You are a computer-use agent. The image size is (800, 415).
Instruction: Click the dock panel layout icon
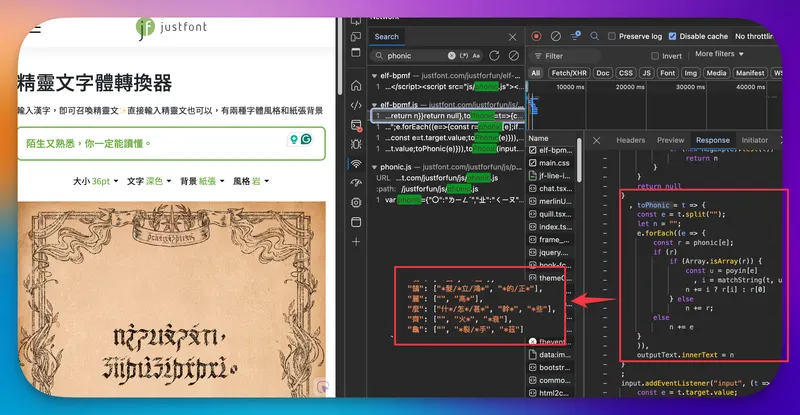(356, 53)
